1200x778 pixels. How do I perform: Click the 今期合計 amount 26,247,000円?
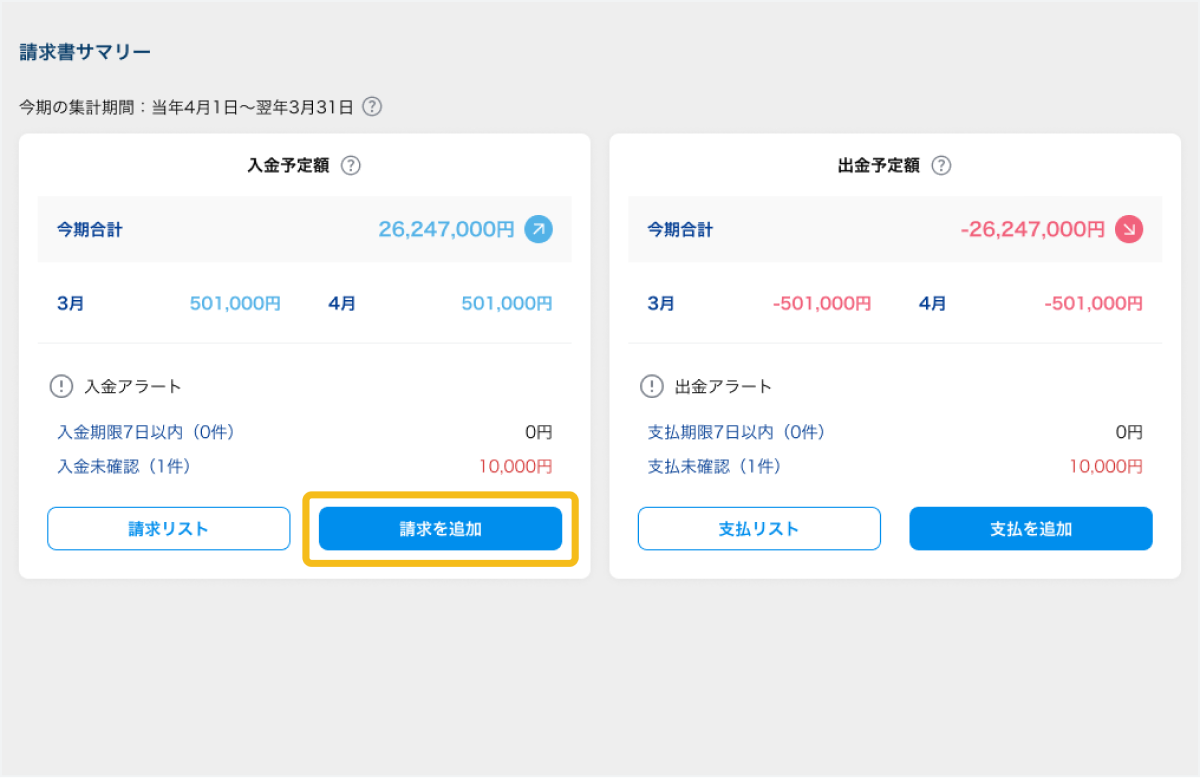446,229
